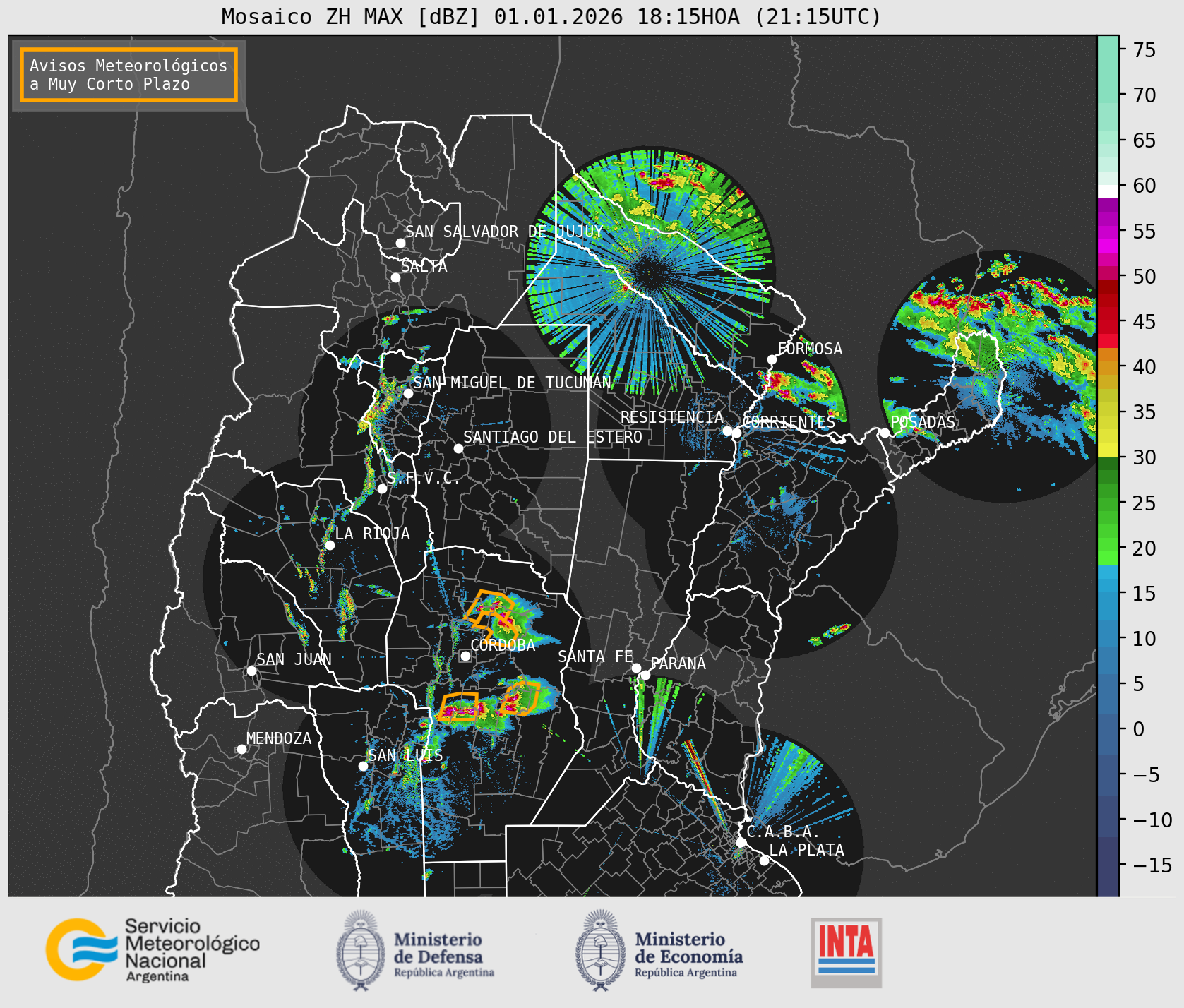Click the SANTIAGO DEL ESTERO label text
The image size is (1184, 1008).
point(553,437)
